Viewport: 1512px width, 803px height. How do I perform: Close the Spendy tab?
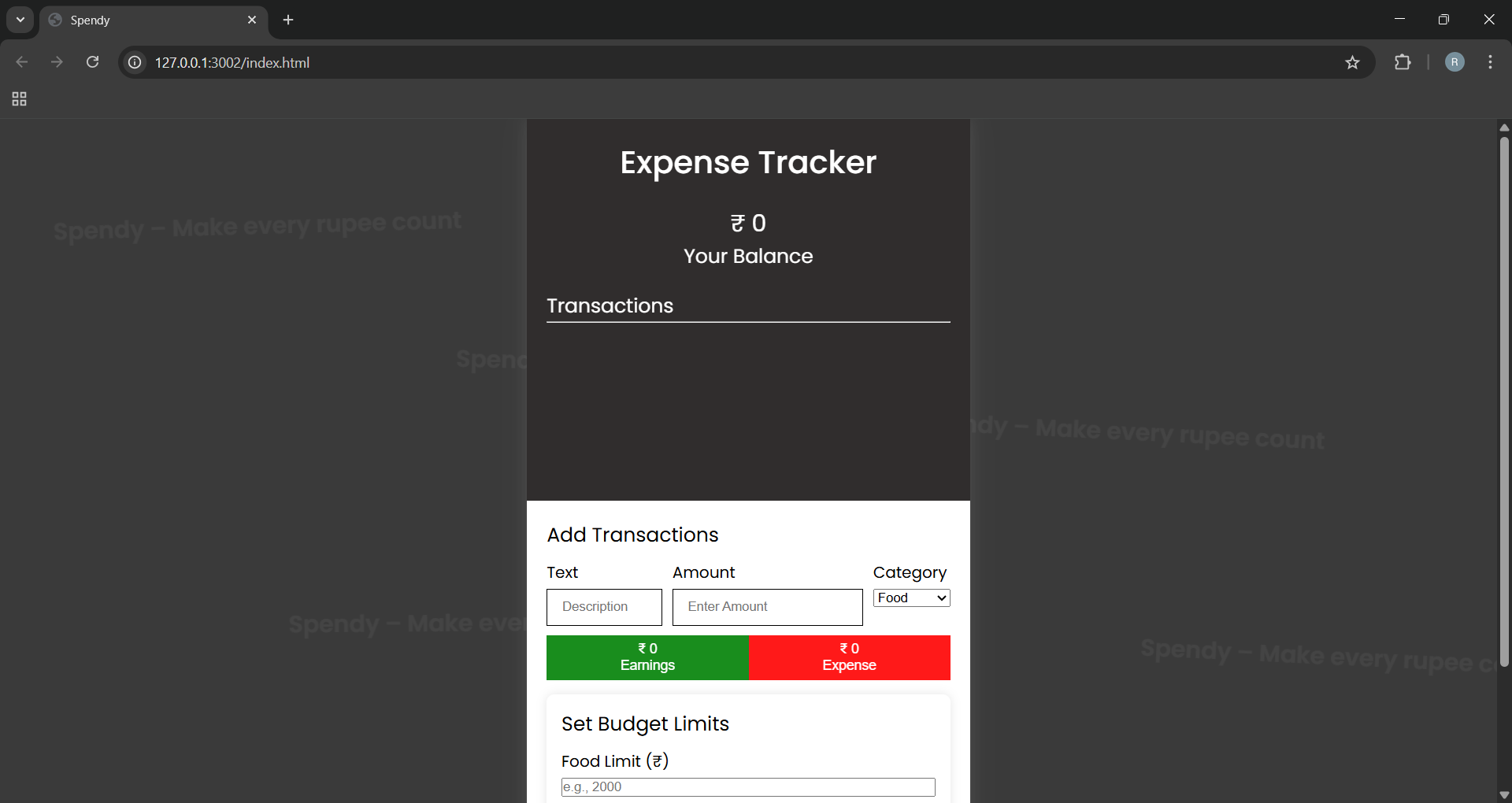252,20
